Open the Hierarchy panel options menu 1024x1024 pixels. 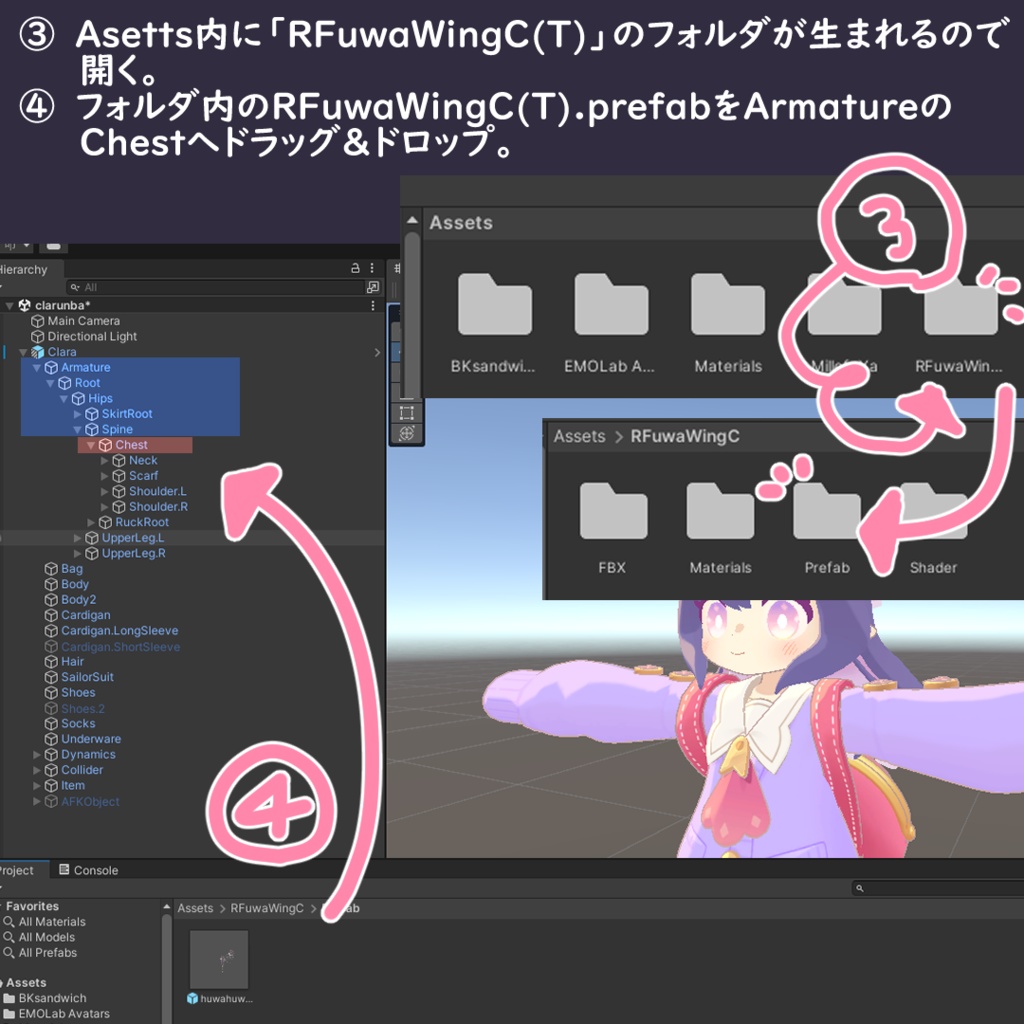(372, 268)
